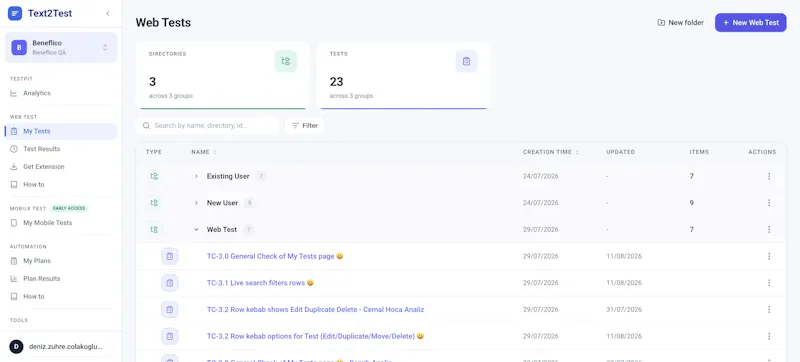The height and width of the screenshot is (362, 800).
Task: Sort by the Name column header
Action: pos(204,152)
